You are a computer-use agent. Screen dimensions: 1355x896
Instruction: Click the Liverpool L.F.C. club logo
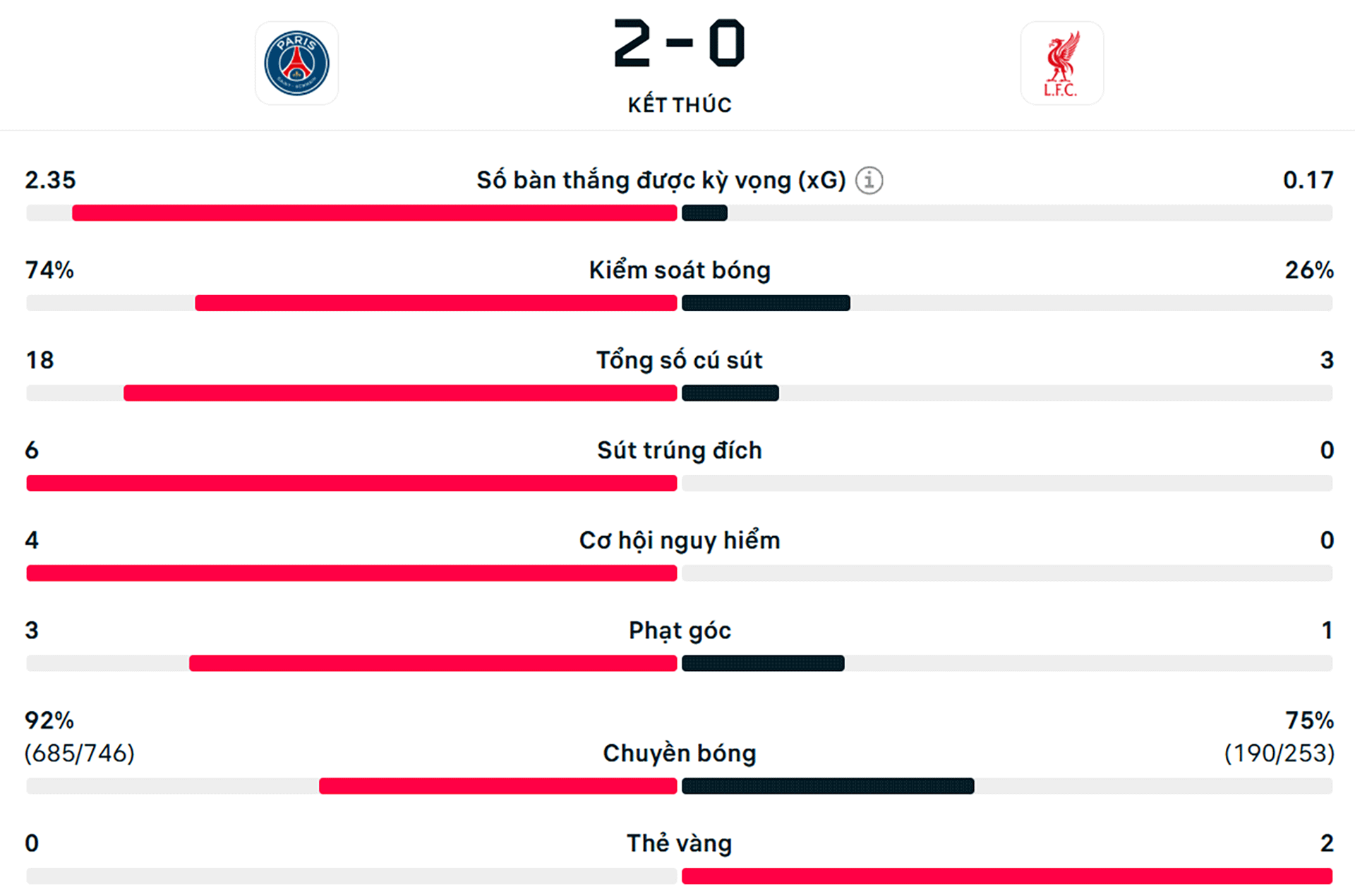click(1061, 63)
